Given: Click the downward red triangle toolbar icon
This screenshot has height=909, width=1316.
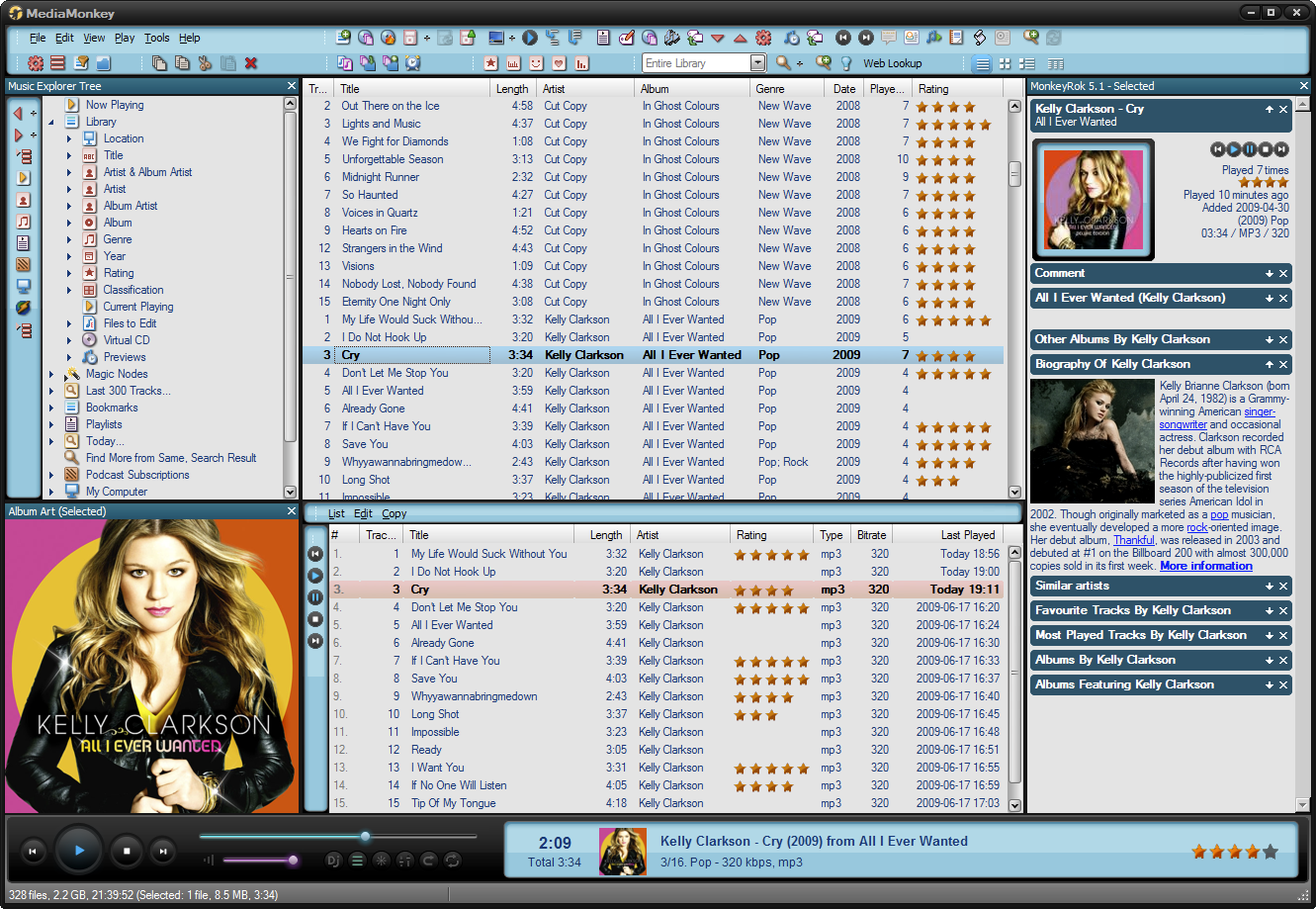Looking at the screenshot, I should [x=718, y=39].
